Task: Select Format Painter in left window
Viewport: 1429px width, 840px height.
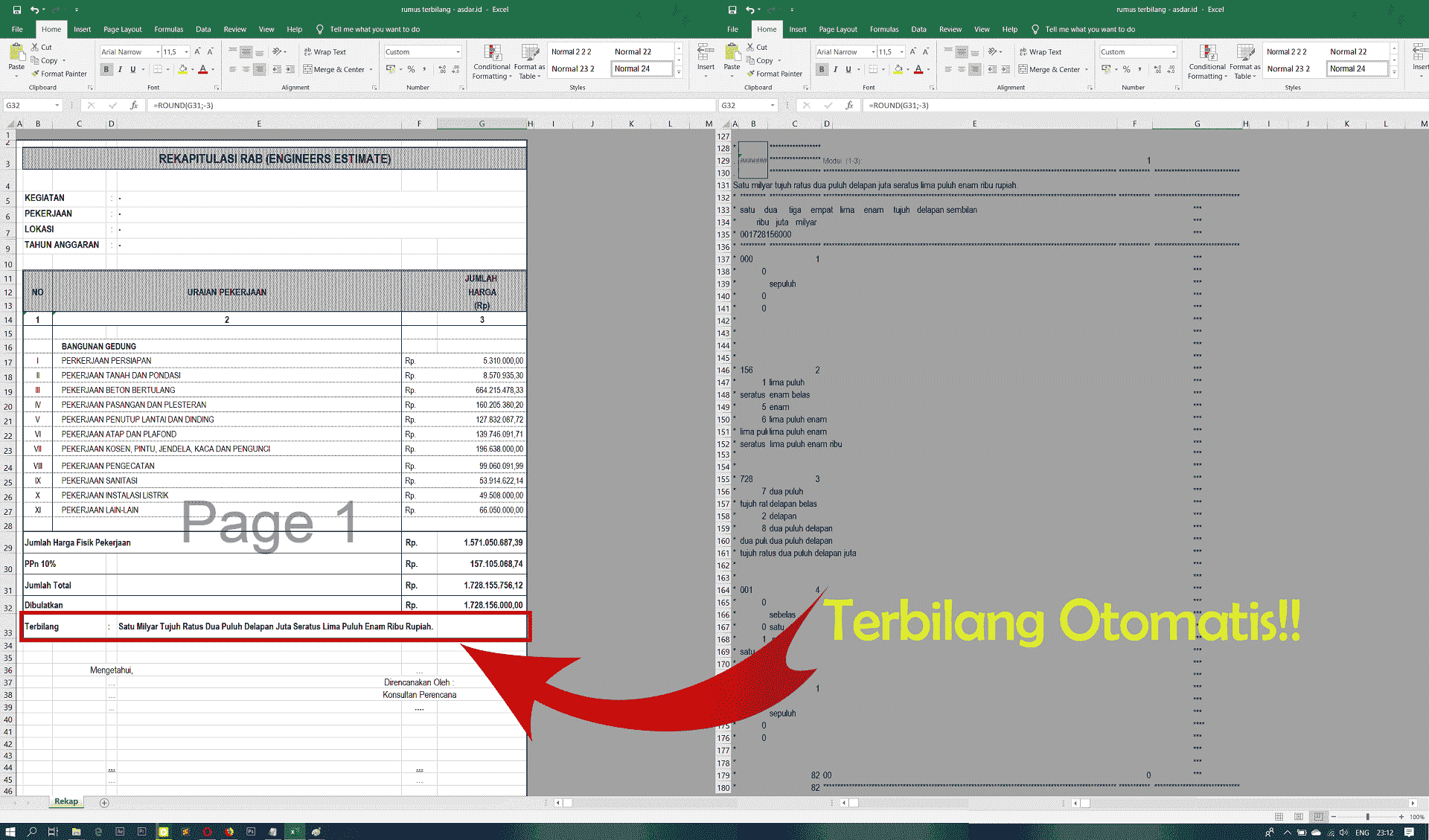Action: pos(59,74)
